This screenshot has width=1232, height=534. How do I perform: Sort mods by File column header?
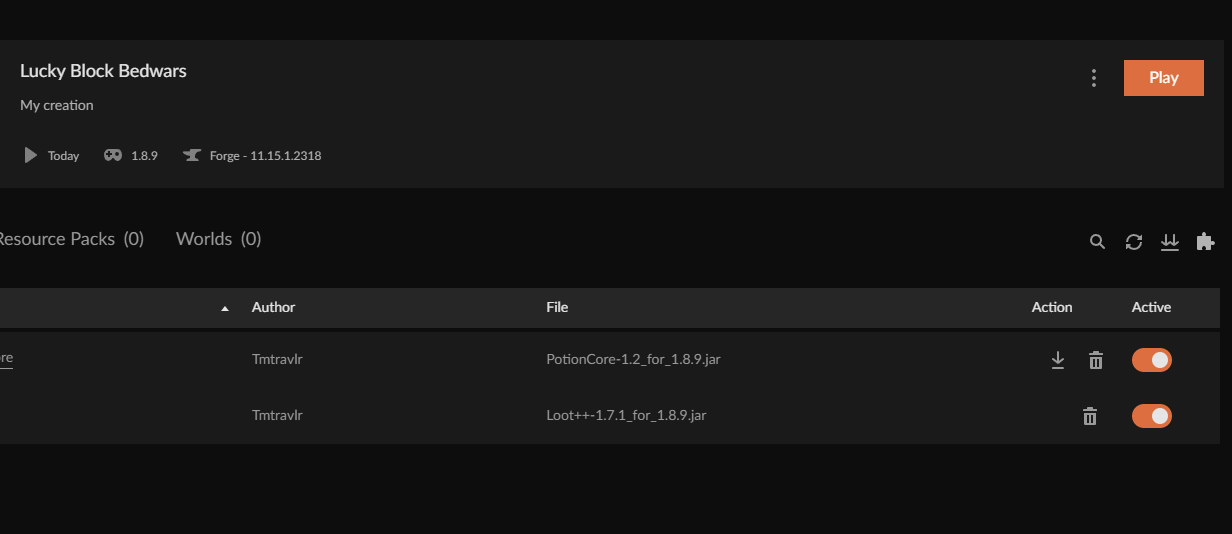557,307
